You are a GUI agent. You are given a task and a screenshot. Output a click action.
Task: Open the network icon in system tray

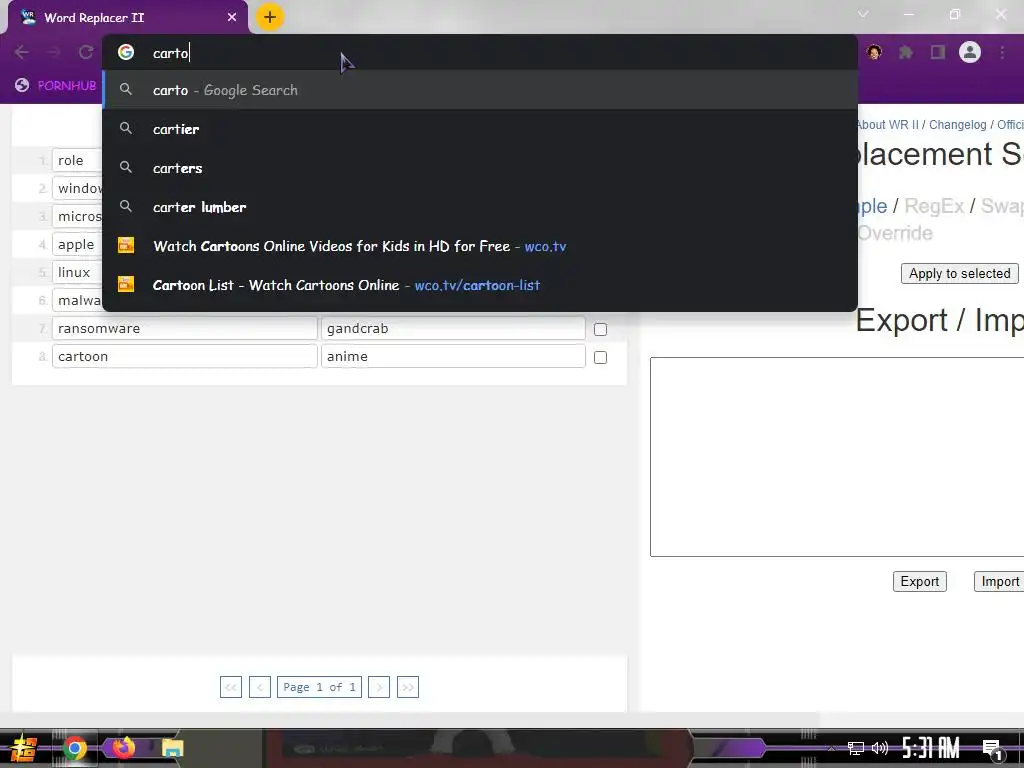pos(856,748)
